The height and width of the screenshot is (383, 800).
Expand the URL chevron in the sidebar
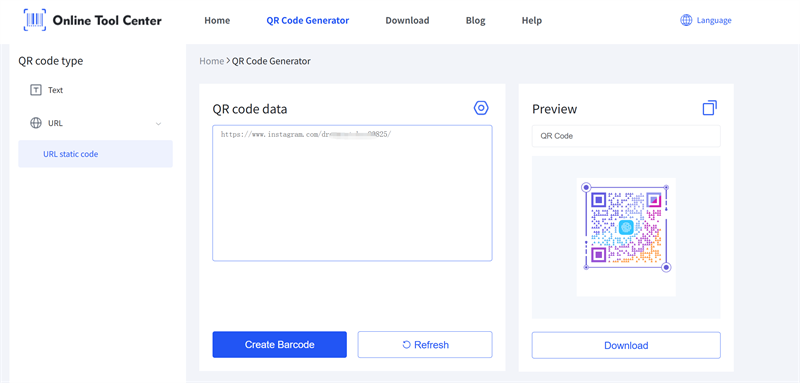(158, 123)
